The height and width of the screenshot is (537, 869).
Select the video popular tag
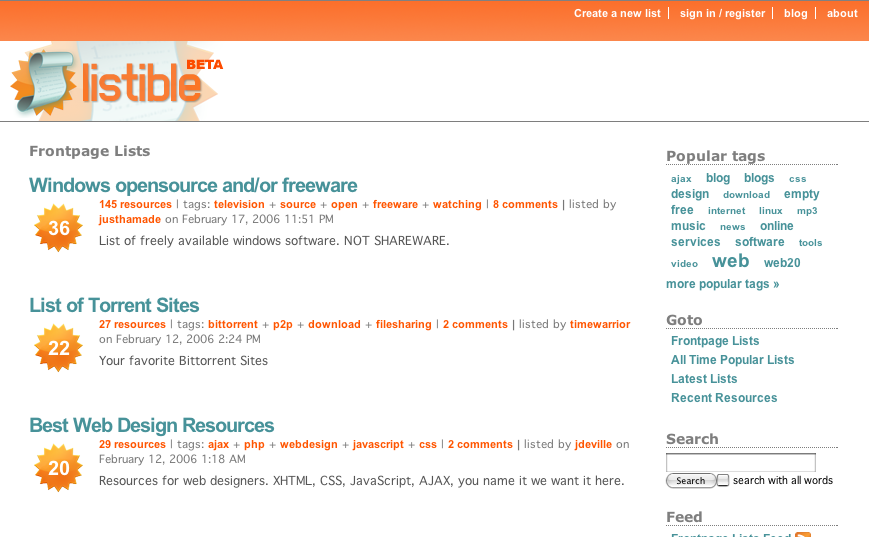(x=684, y=264)
